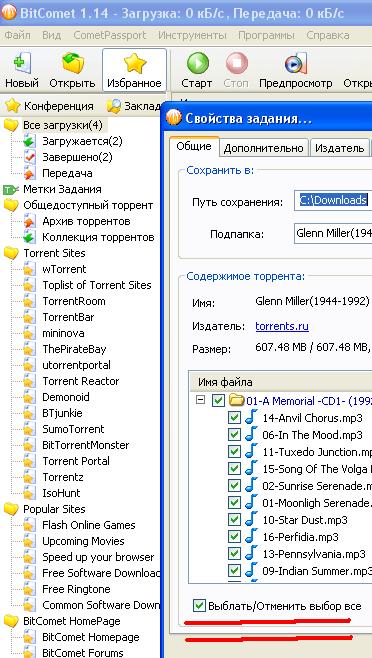Click the green Start (Старт) toolbar icon
372x658 pixels.
click(x=197, y=64)
